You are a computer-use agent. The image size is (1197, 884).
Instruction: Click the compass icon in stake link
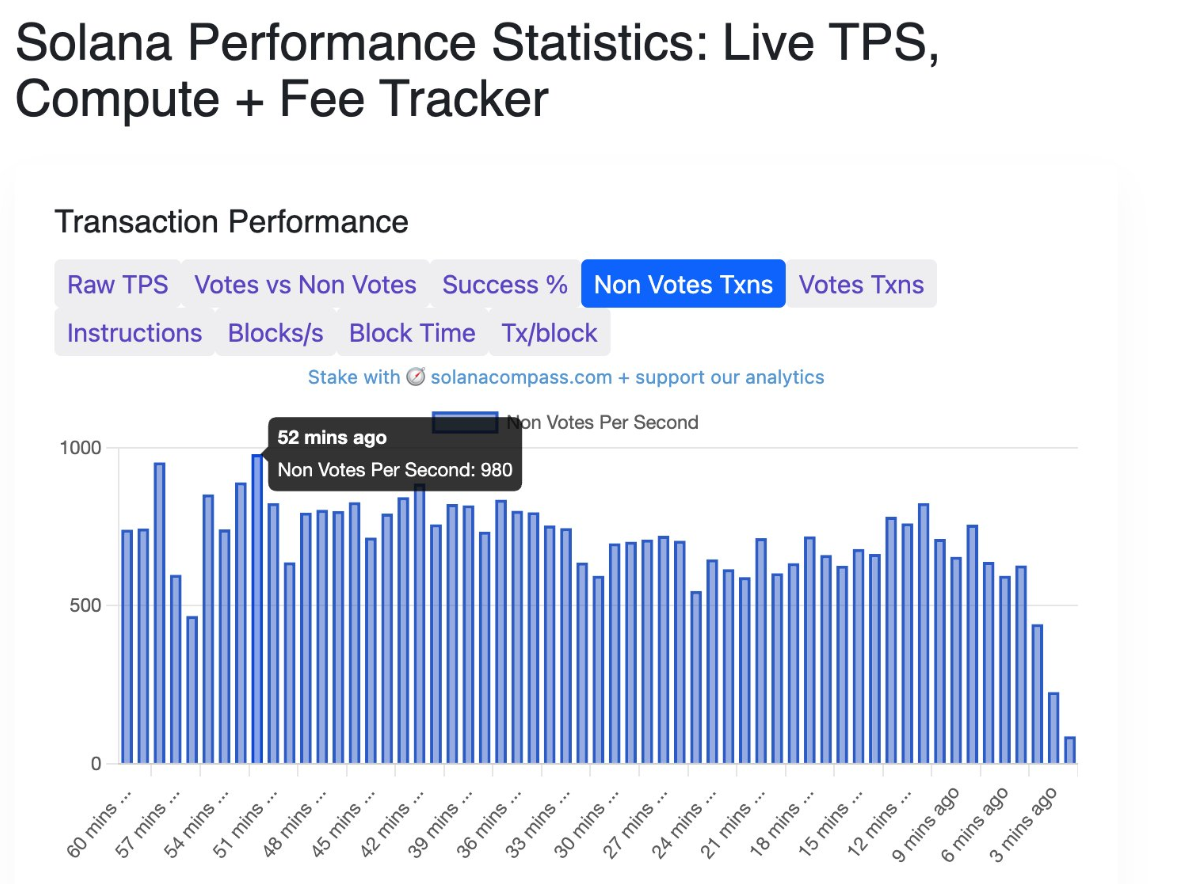[x=417, y=377]
